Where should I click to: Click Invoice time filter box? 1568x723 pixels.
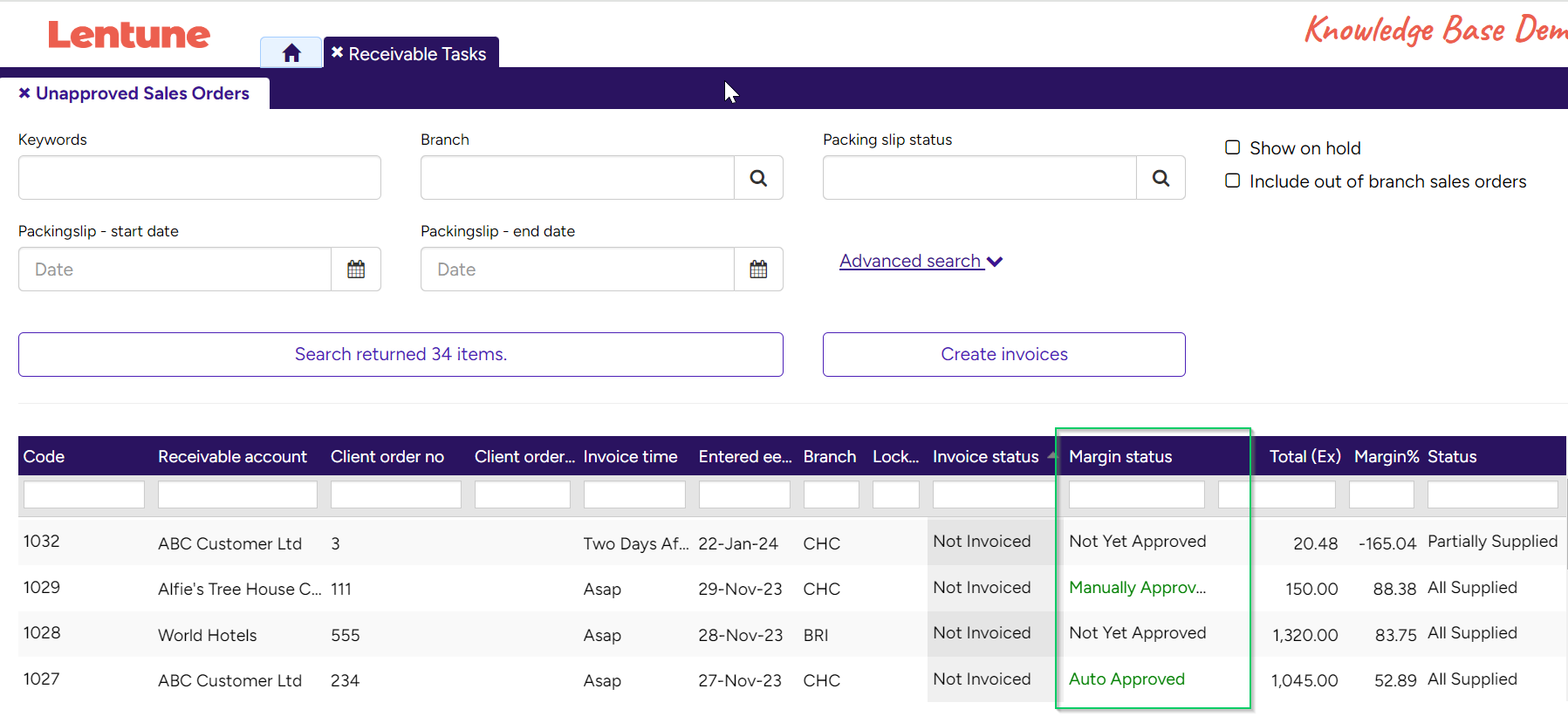634,495
